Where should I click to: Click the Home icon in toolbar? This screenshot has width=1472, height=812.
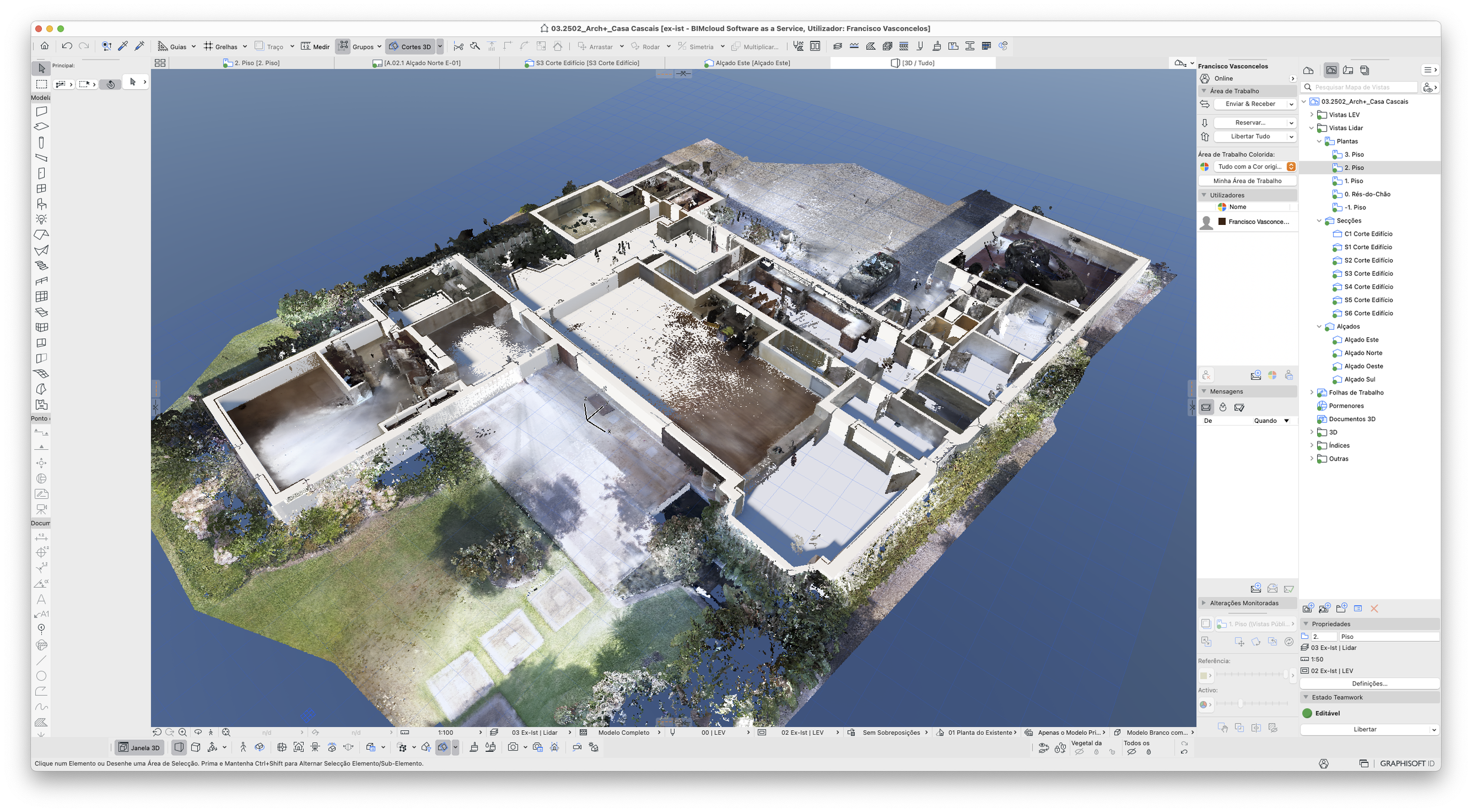(x=45, y=46)
